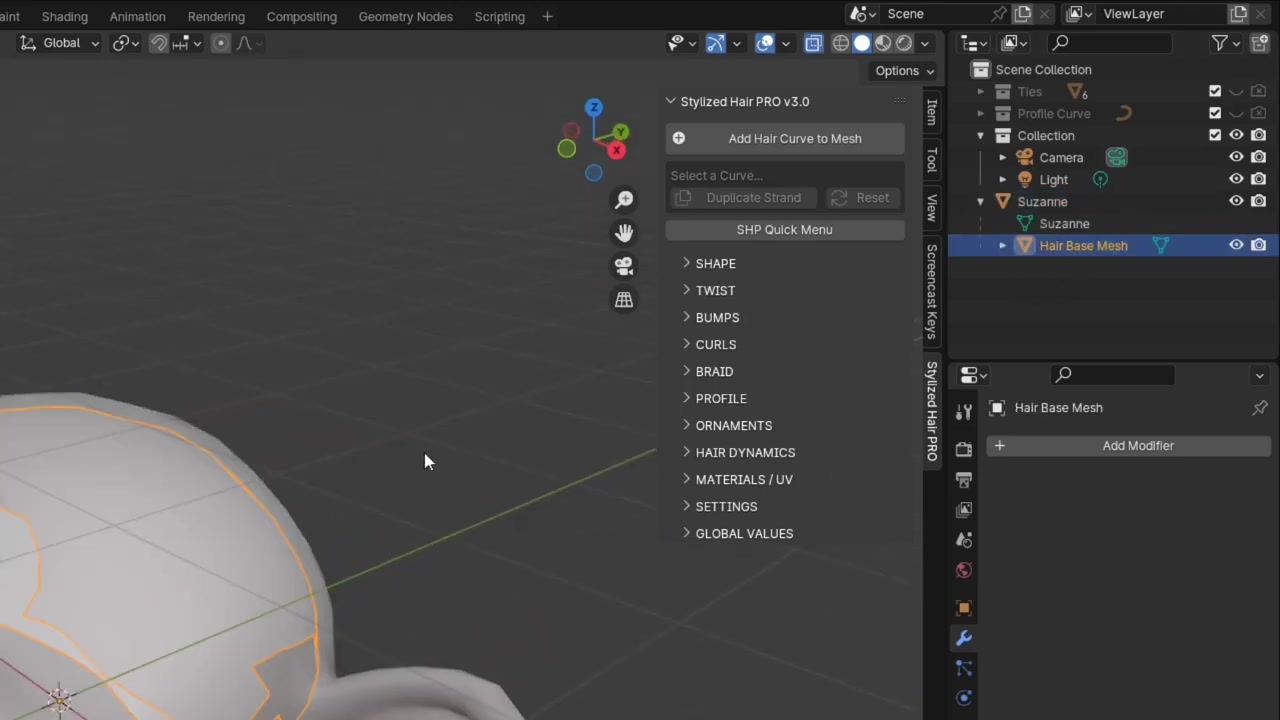Open the Modifiers wrench properties tab
The image size is (1280, 720).
[964, 638]
